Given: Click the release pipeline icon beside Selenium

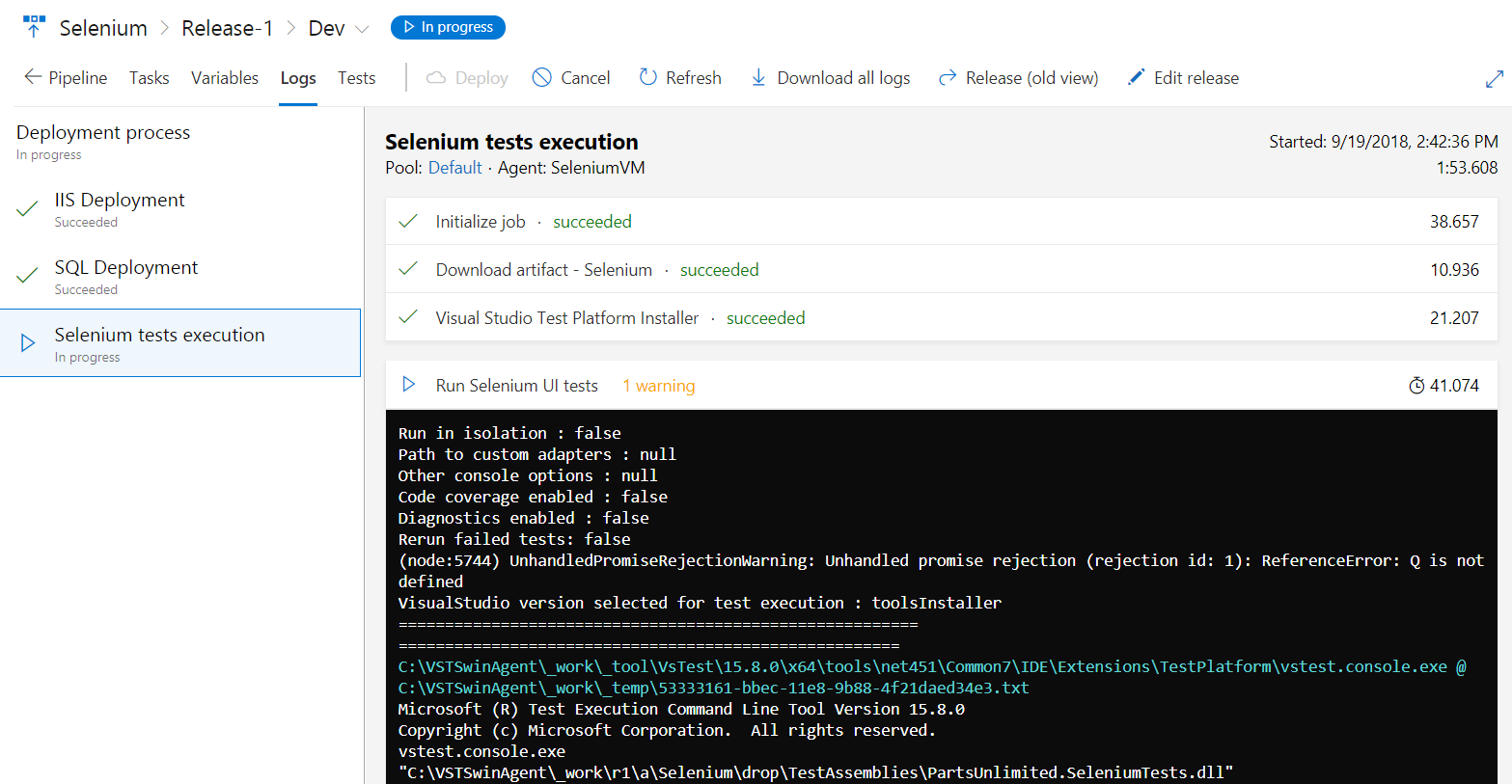Looking at the screenshot, I should (35, 27).
